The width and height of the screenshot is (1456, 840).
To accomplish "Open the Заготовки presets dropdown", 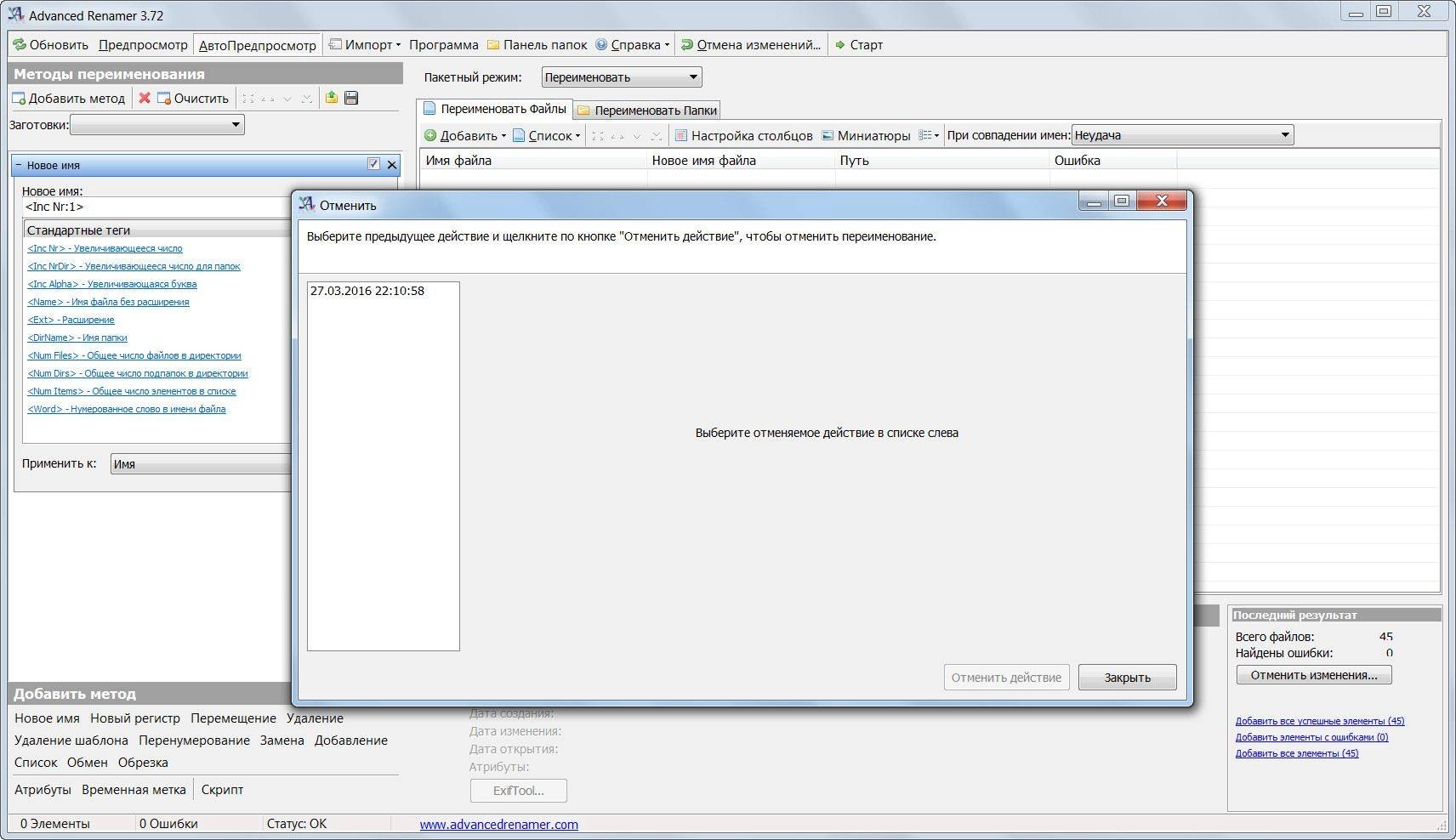I will click(x=157, y=125).
